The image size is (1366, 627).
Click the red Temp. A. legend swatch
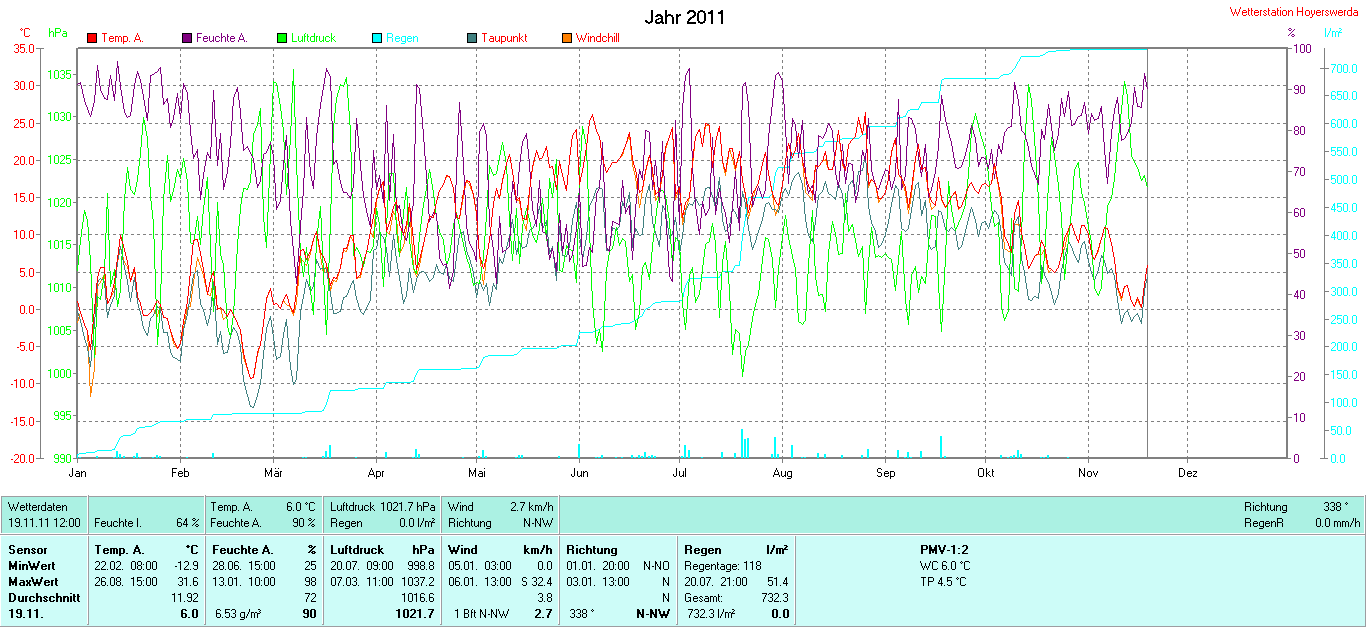coord(92,38)
